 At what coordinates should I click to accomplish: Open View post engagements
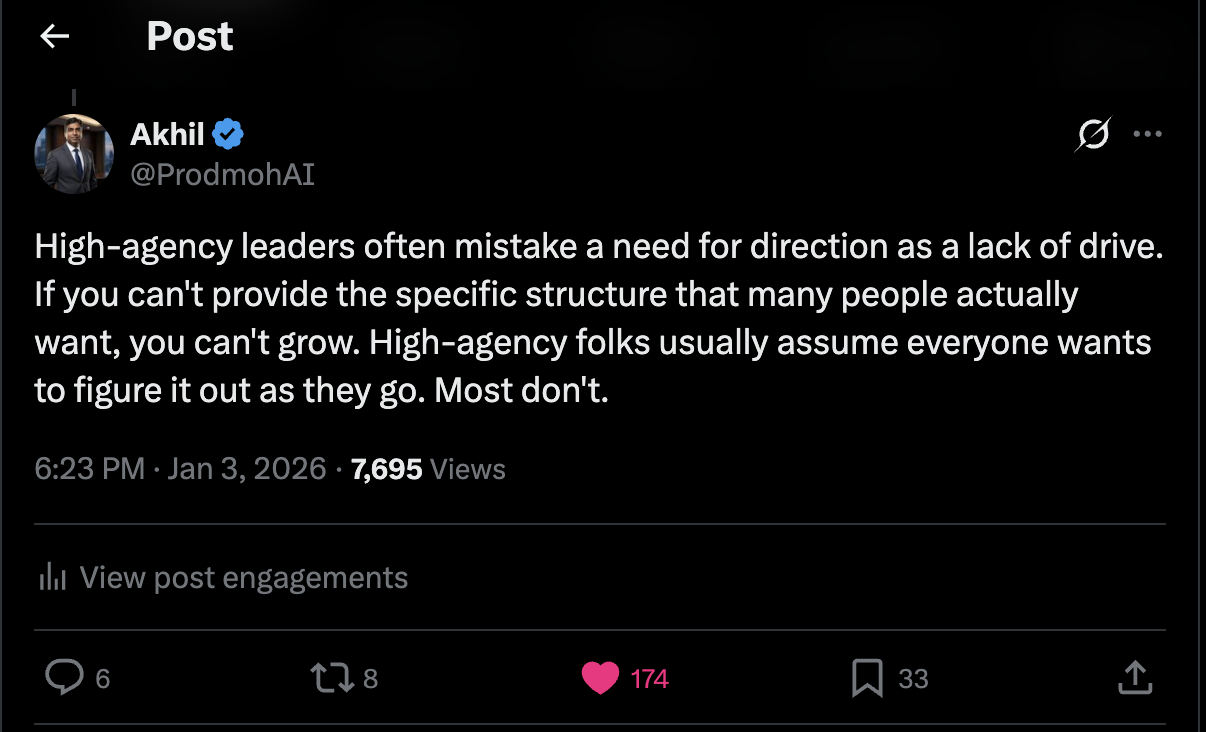[243, 577]
